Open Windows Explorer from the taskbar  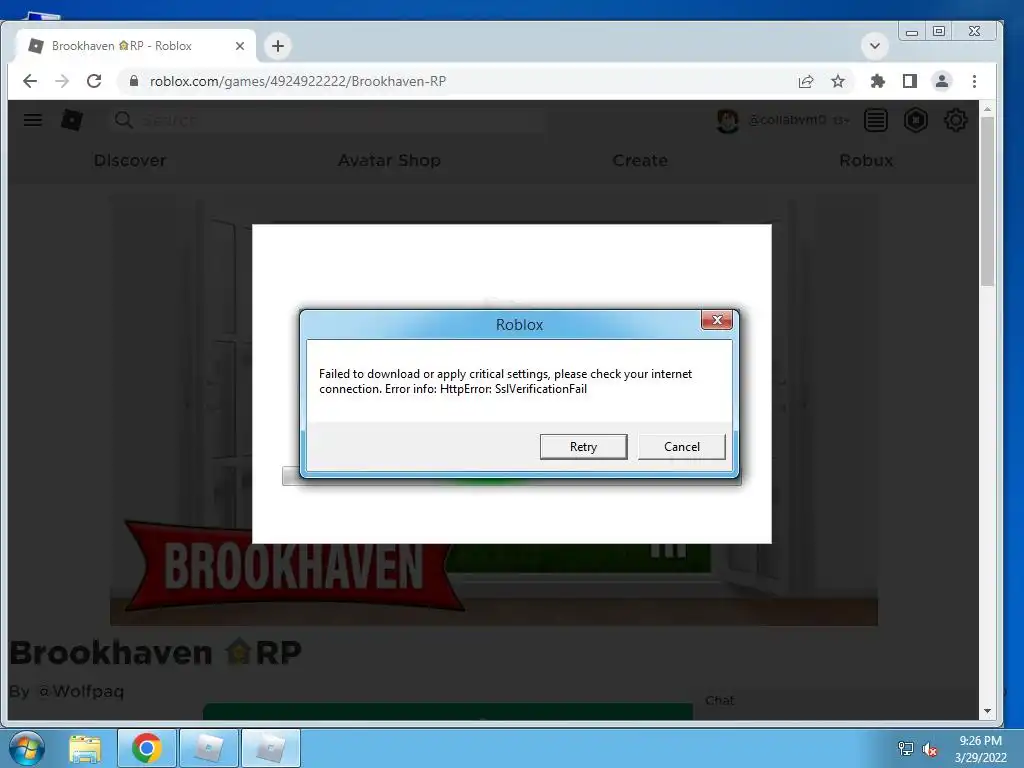pos(85,748)
